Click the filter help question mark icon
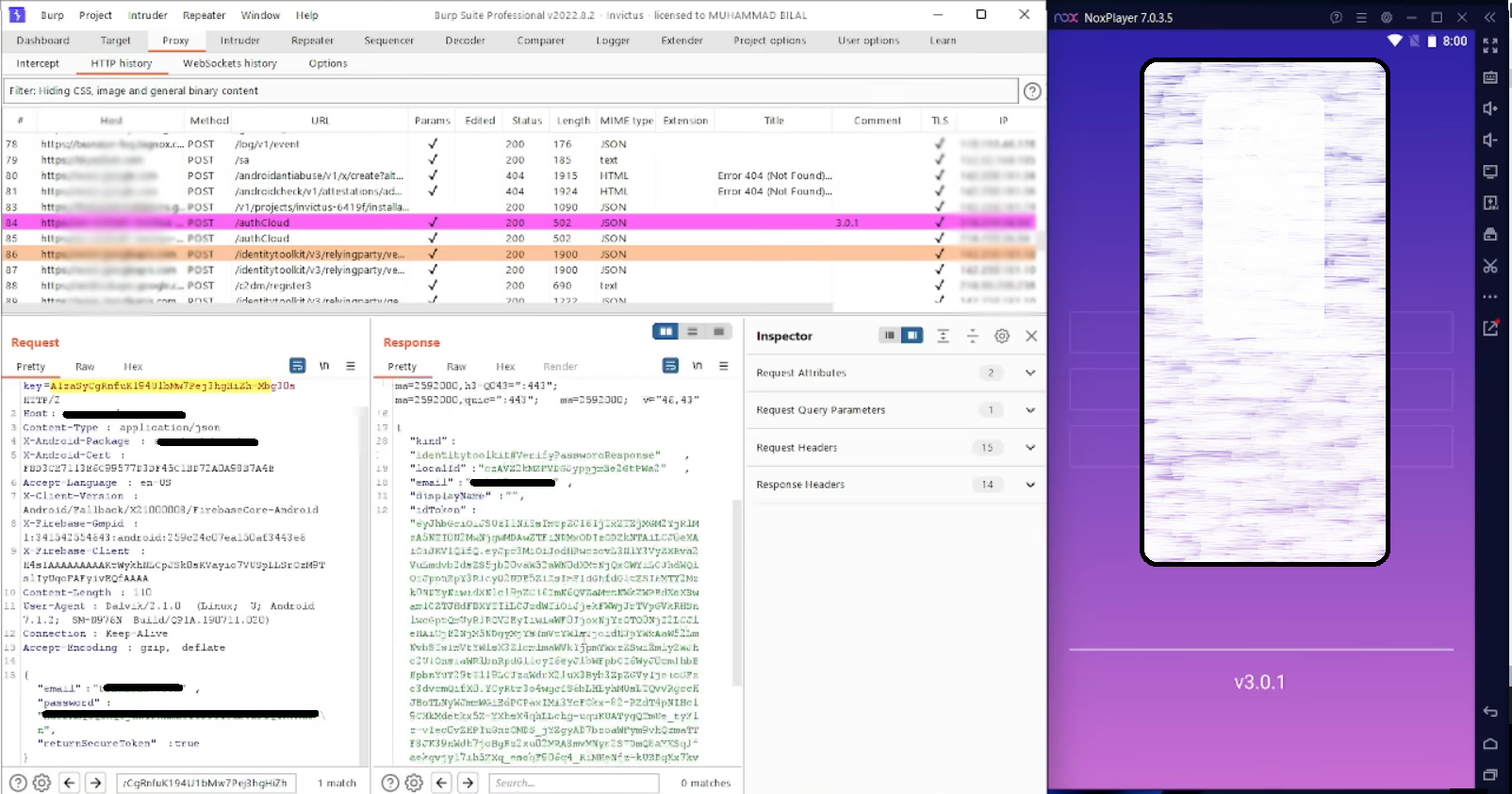Image resolution: width=1512 pixels, height=794 pixels. point(1032,91)
